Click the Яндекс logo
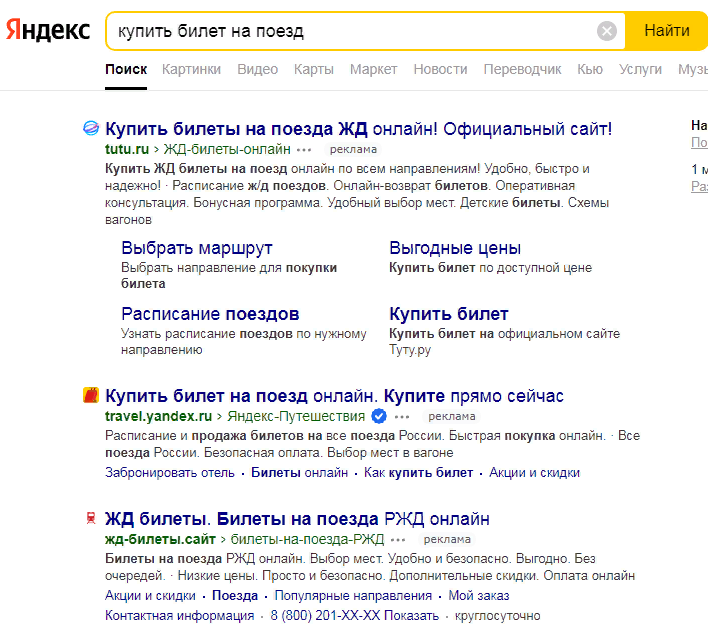 [48, 30]
